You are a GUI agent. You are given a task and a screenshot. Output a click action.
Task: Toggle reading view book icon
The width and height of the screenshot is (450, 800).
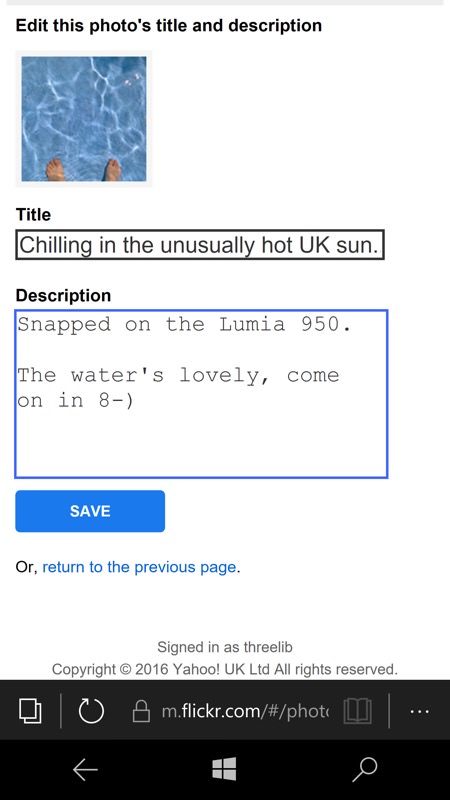pyautogui.click(x=357, y=711)
